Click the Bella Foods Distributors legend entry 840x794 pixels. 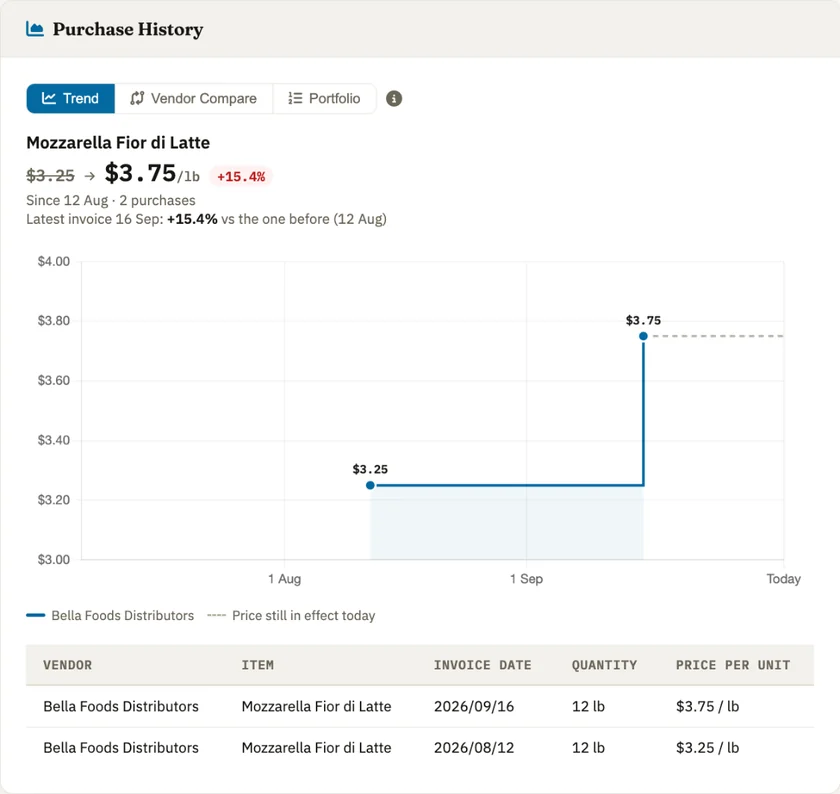[110, 616]
